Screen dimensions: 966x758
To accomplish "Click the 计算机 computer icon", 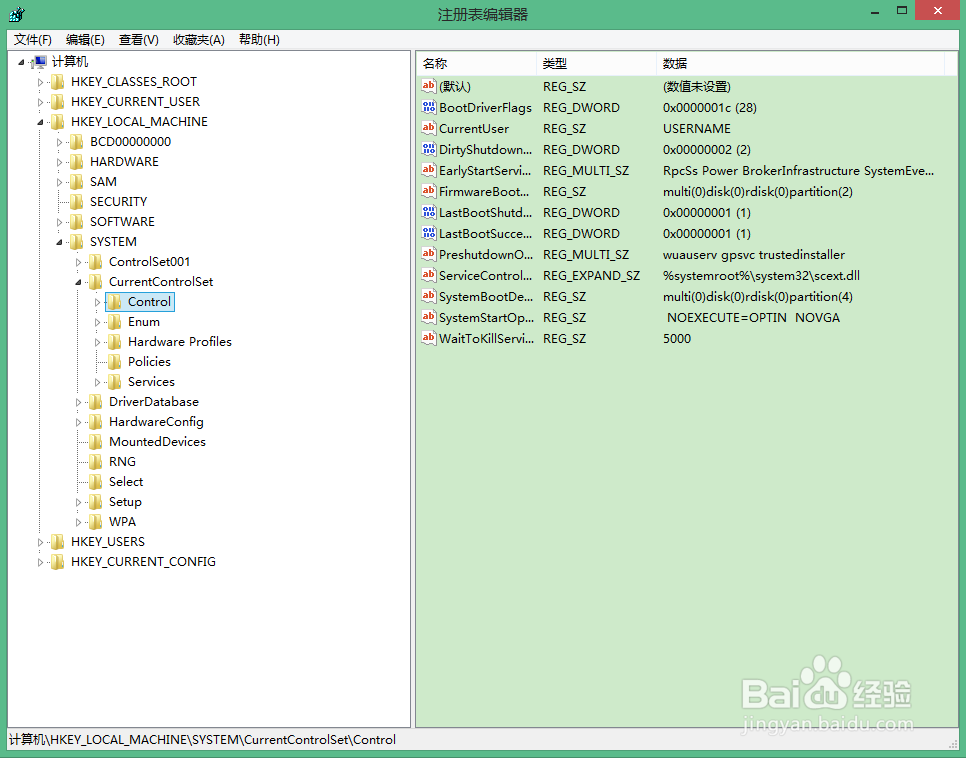I will coord(39,62).
